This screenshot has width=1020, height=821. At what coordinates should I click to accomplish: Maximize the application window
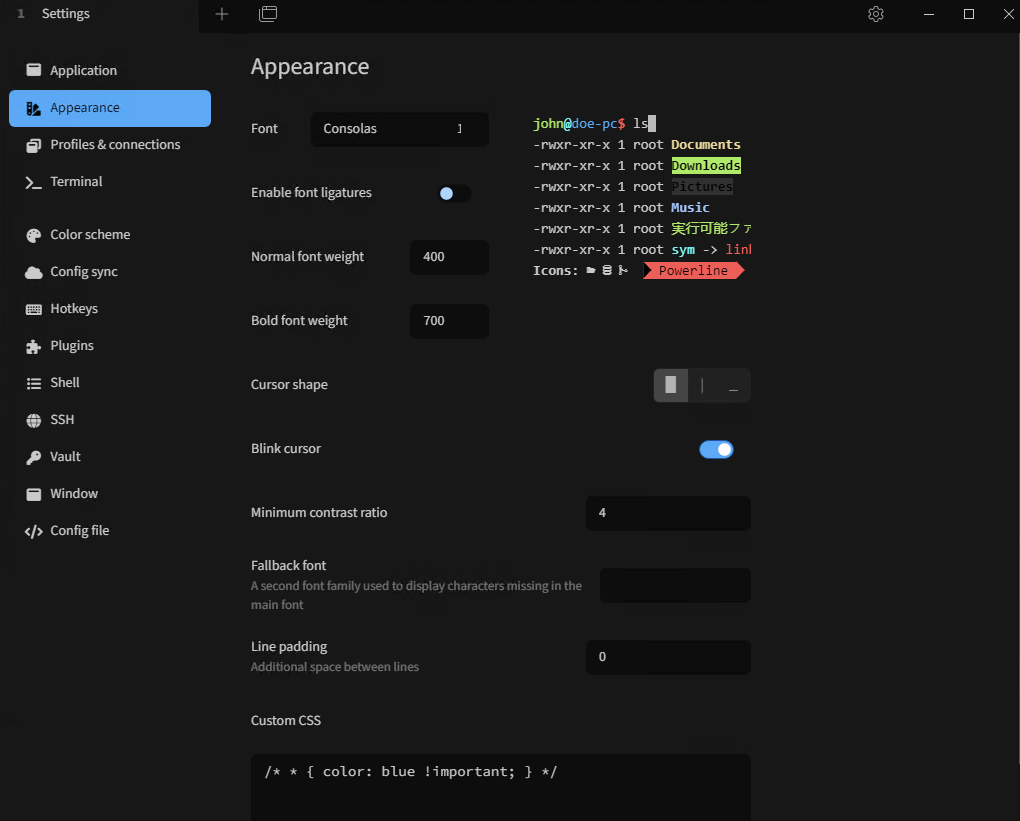tap(969, 14)
